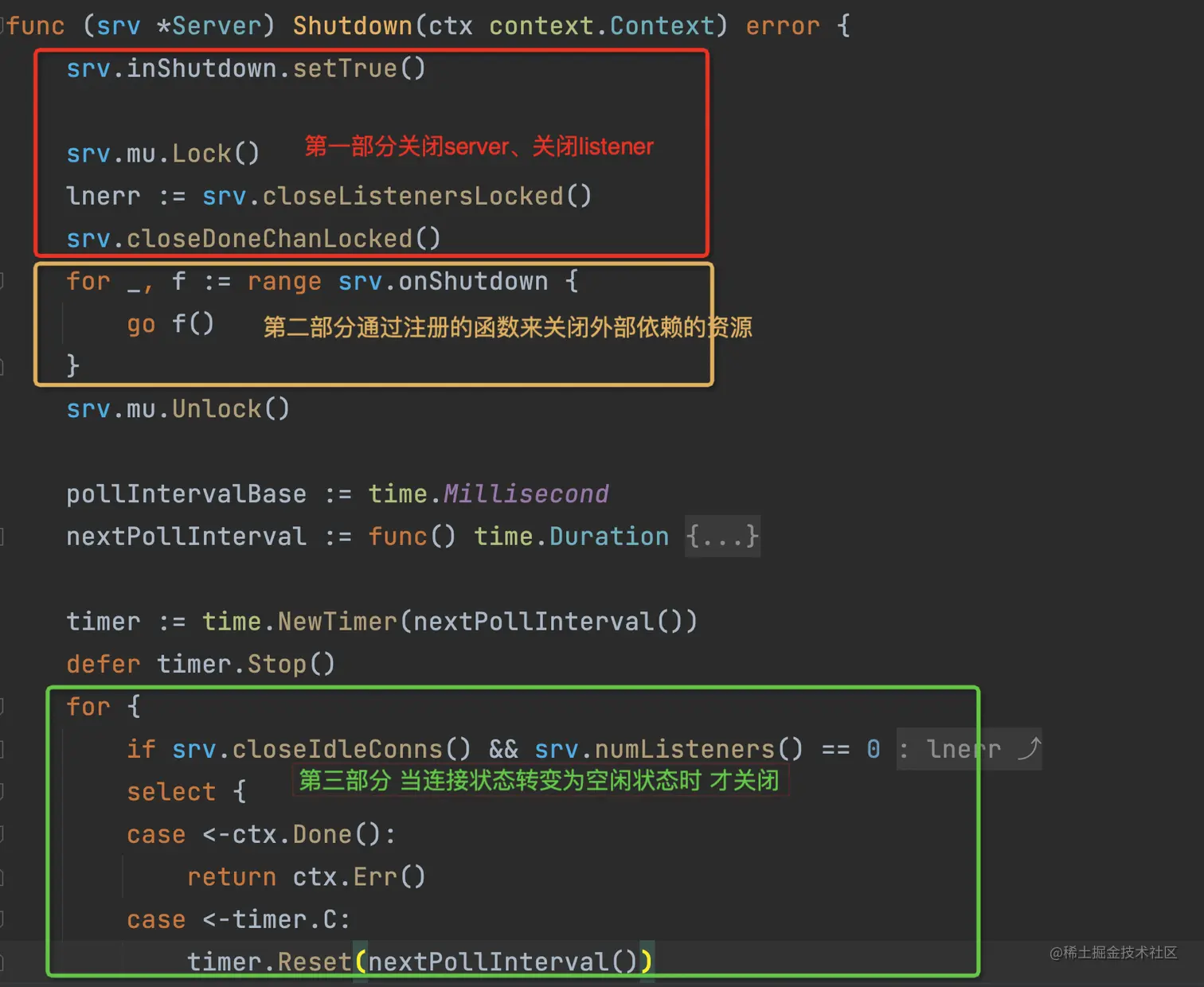
Task: Click the select keyword
Action: pos(171,792)
